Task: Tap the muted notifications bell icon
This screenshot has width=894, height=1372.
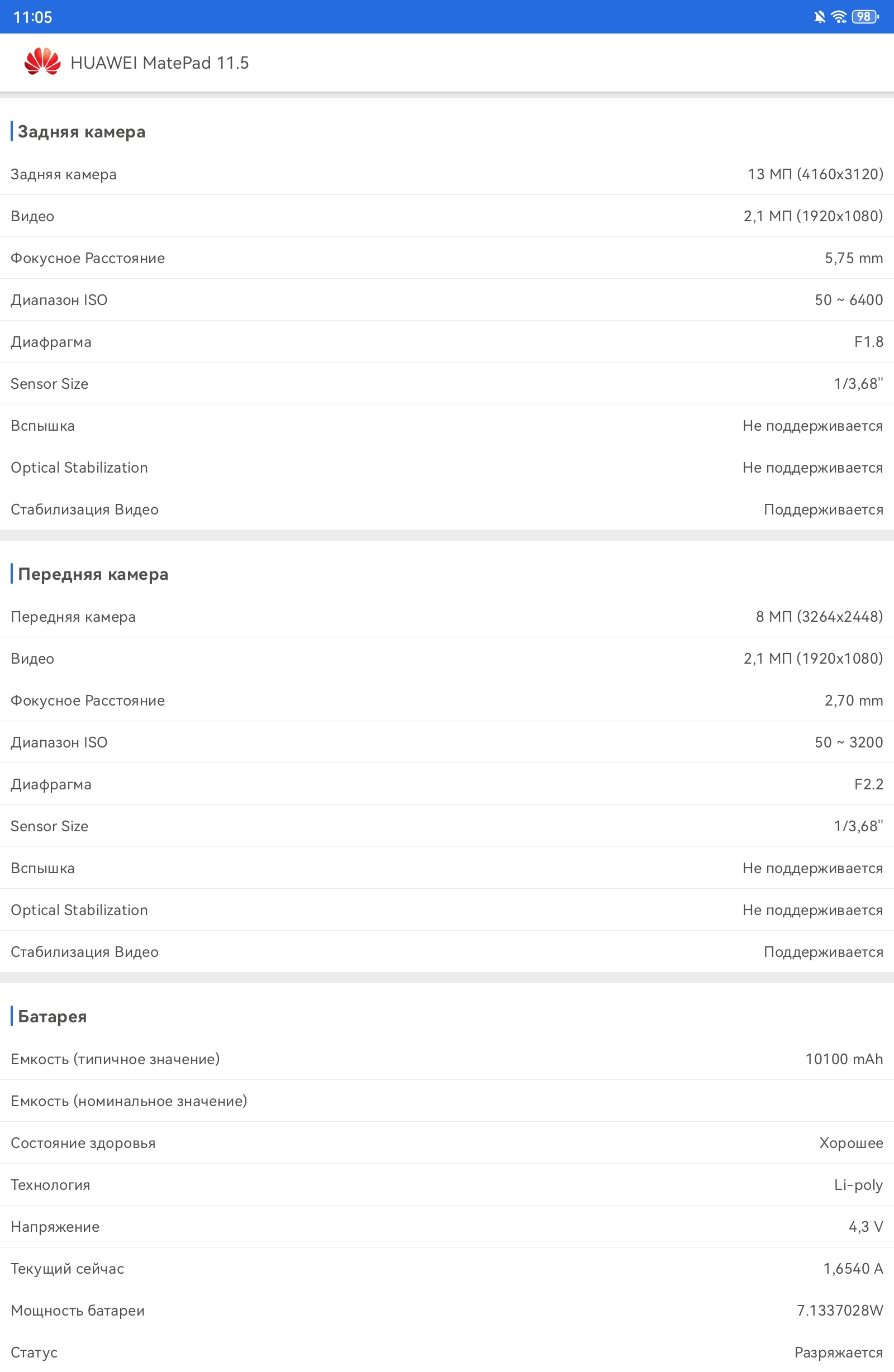Action: (819, 17)
